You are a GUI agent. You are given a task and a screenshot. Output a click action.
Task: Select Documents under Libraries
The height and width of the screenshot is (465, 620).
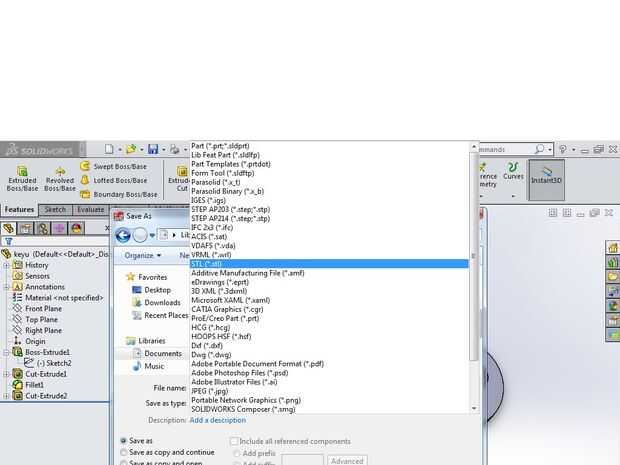[x=157, y=353]
